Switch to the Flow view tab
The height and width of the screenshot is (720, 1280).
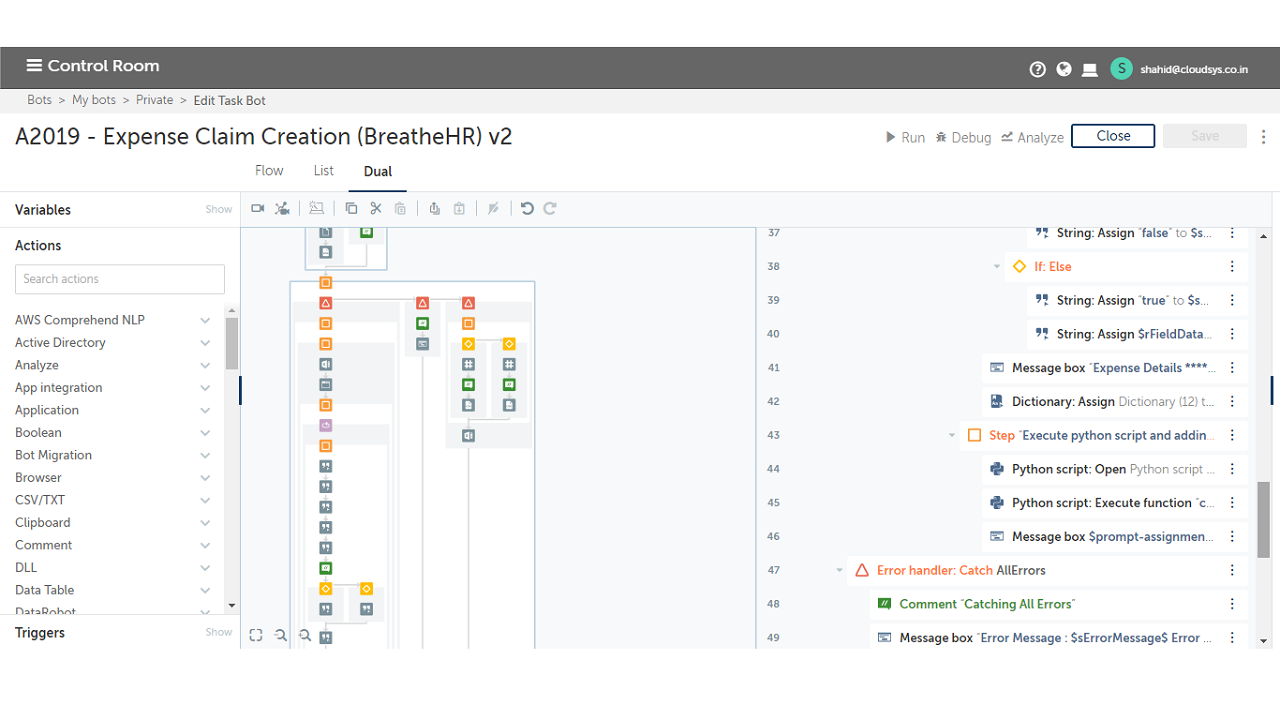tap(269, 171)
